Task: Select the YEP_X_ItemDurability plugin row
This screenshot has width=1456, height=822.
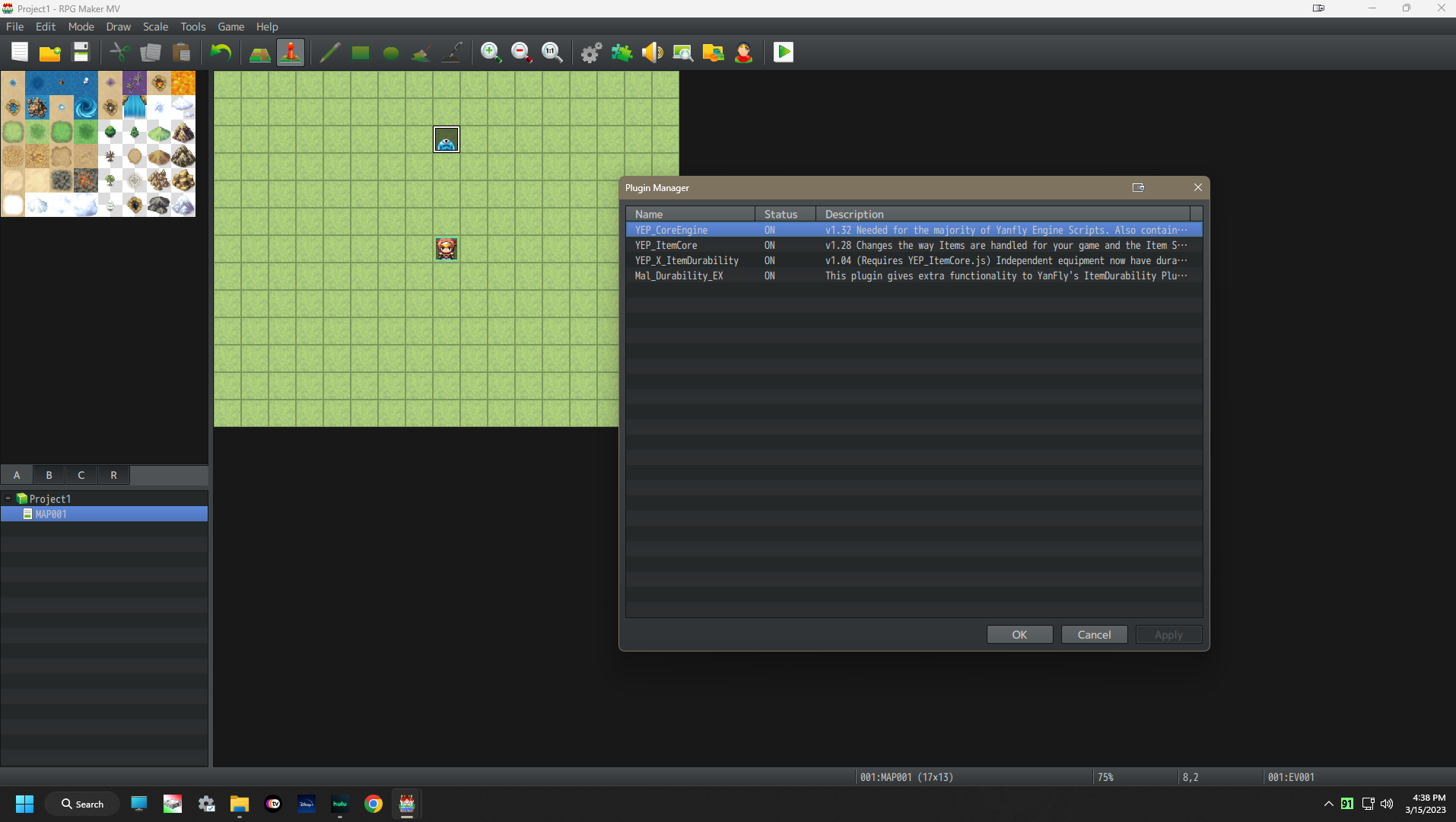Action: tap(914, 260)
